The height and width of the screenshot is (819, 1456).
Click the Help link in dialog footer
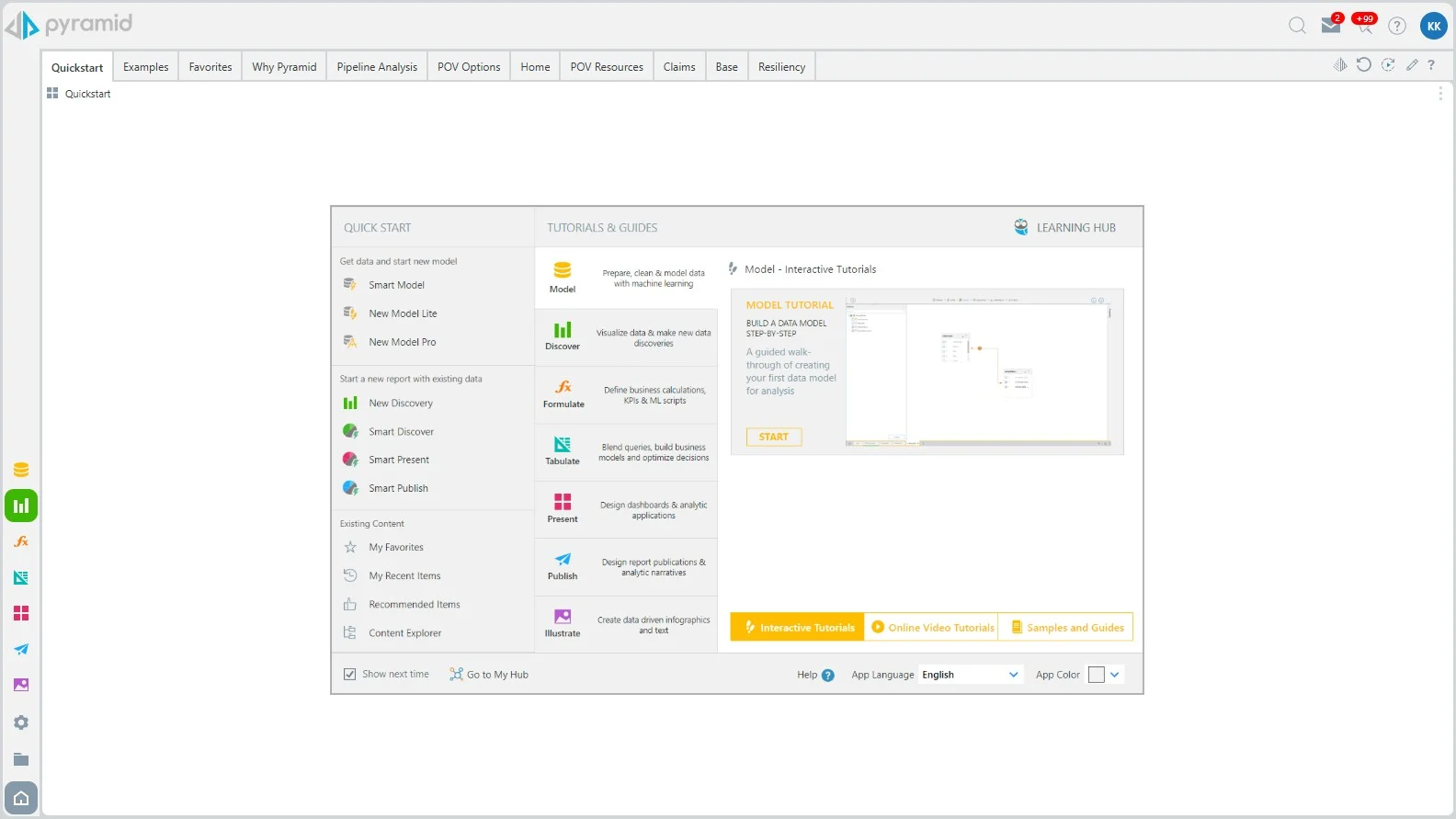click(x=815, y=675)
